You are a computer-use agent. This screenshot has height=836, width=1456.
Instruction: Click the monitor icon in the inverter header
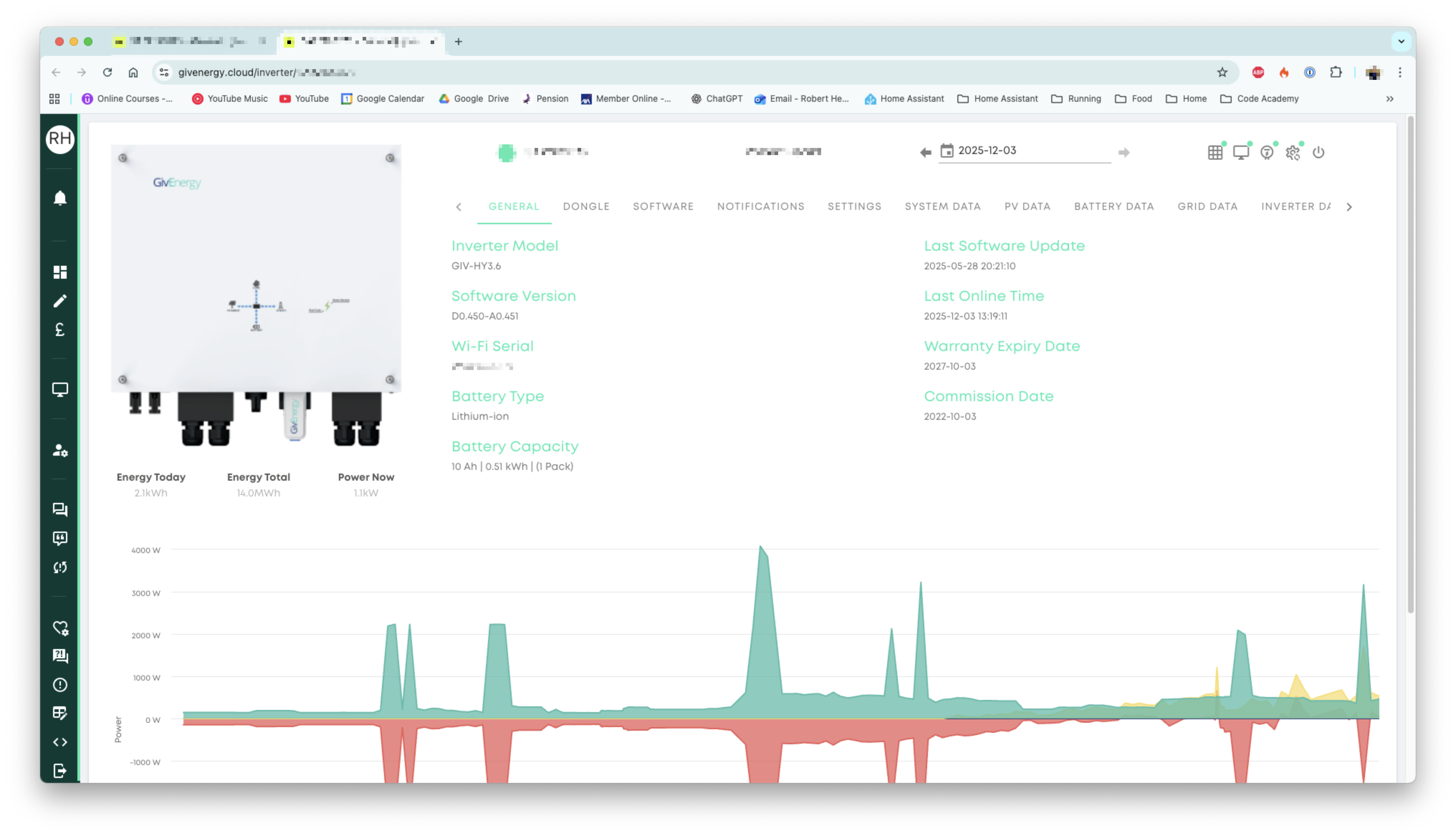[x=1241, y=152]
